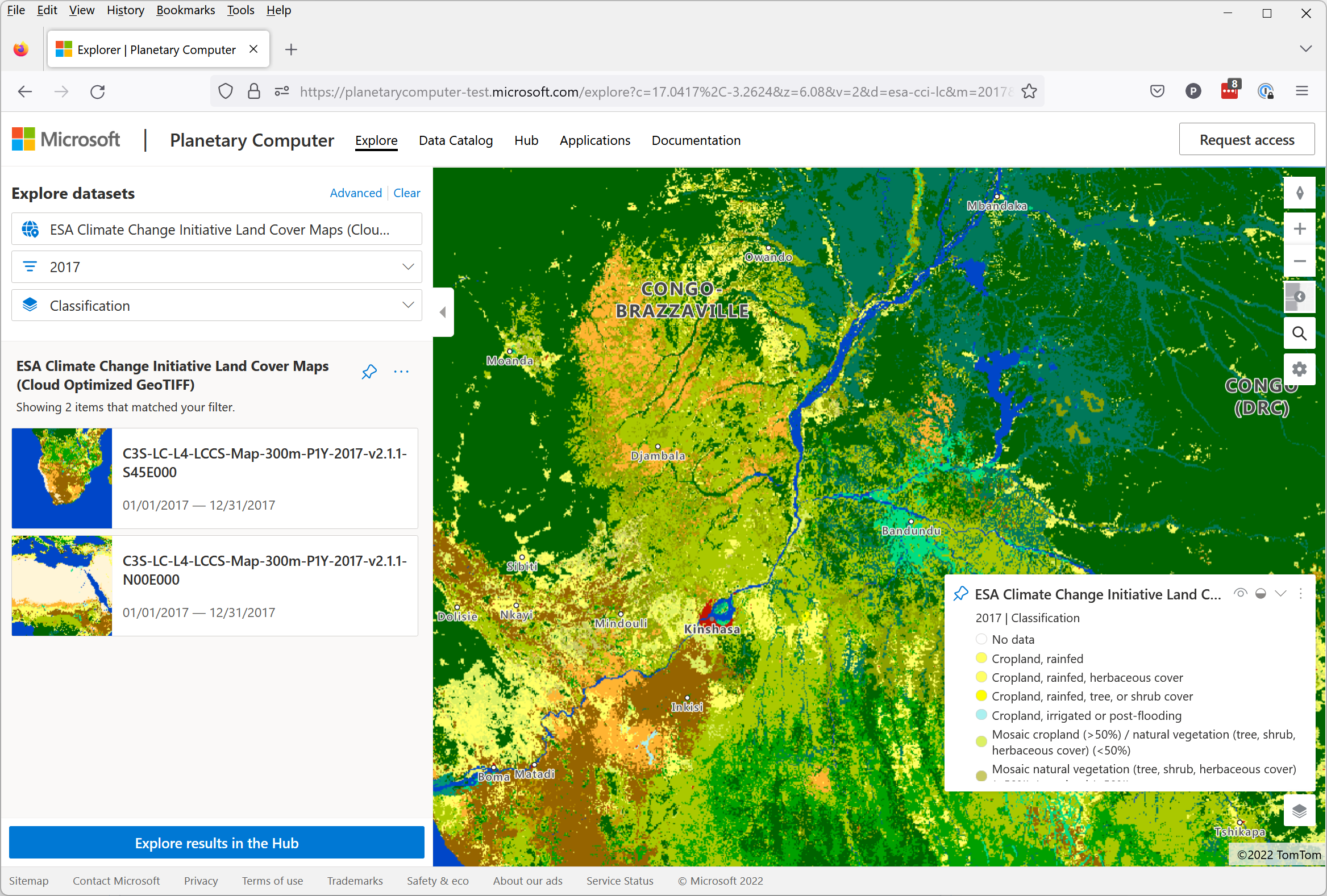The image size is (1327, 896).
Task: Expand the 2017 filter dropdown
Action: (217, 267)
